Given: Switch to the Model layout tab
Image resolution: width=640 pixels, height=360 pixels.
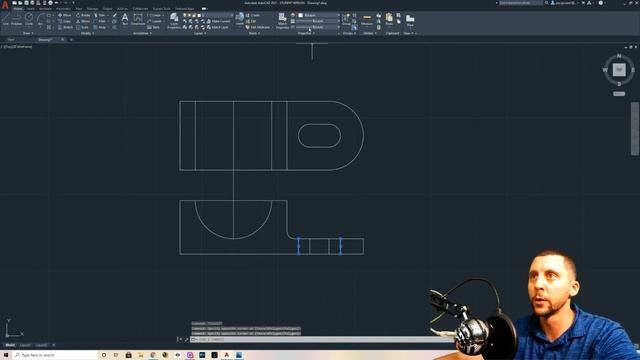Looking at the screenshot, I should (x=10, y=345).
